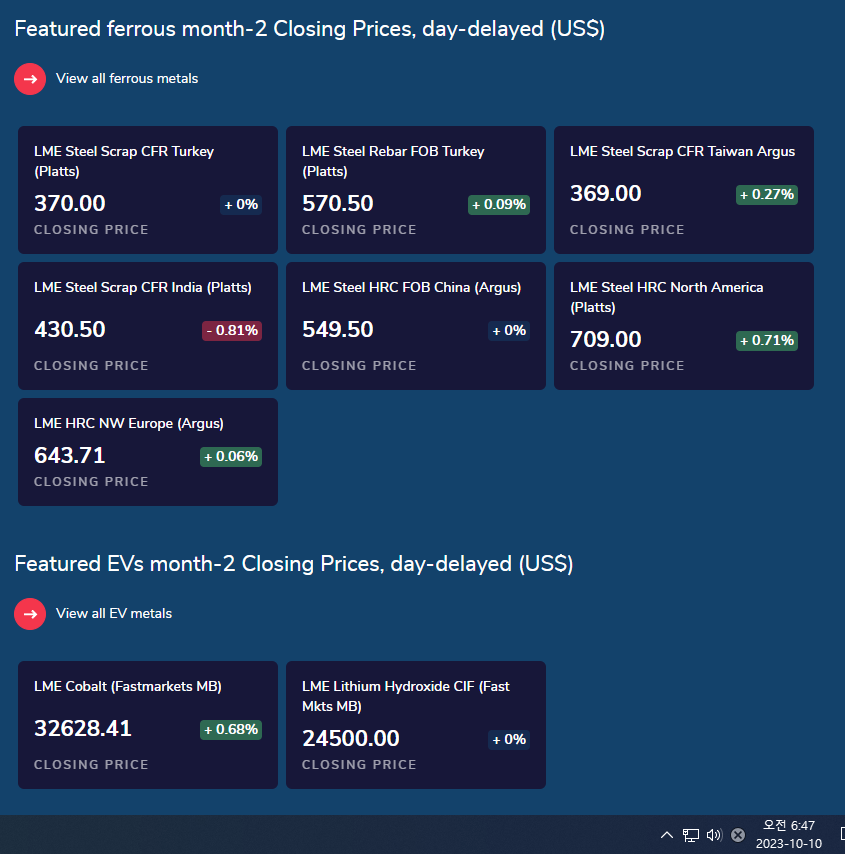Open the LME Steel HRC North America card
845x854 pixels.
(684, 326)
